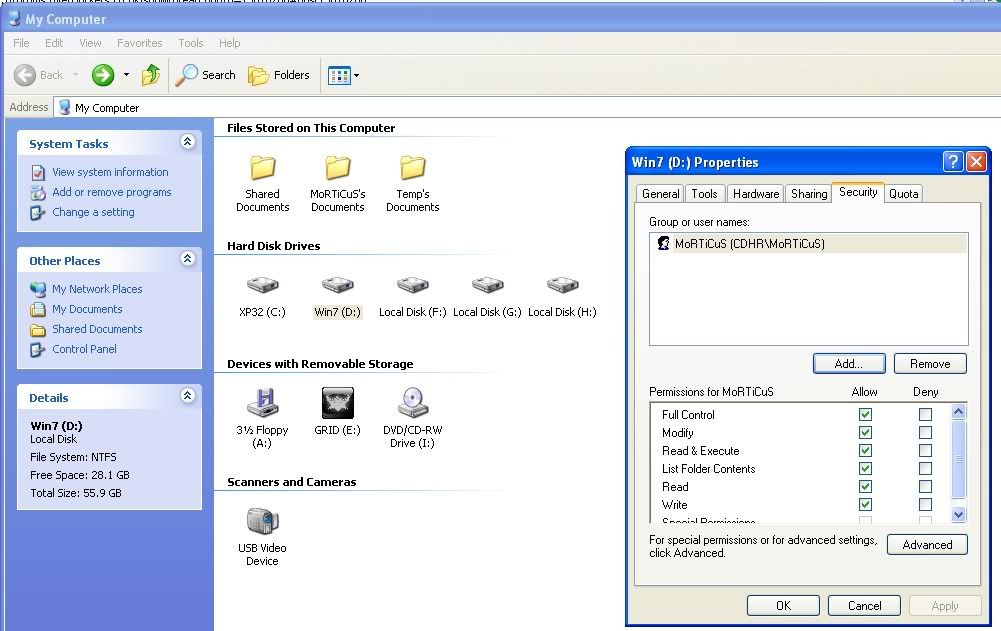This screenshot has height=631, width=1001.
Task: Click the View system information icon
Action: [x=38, y=172]
